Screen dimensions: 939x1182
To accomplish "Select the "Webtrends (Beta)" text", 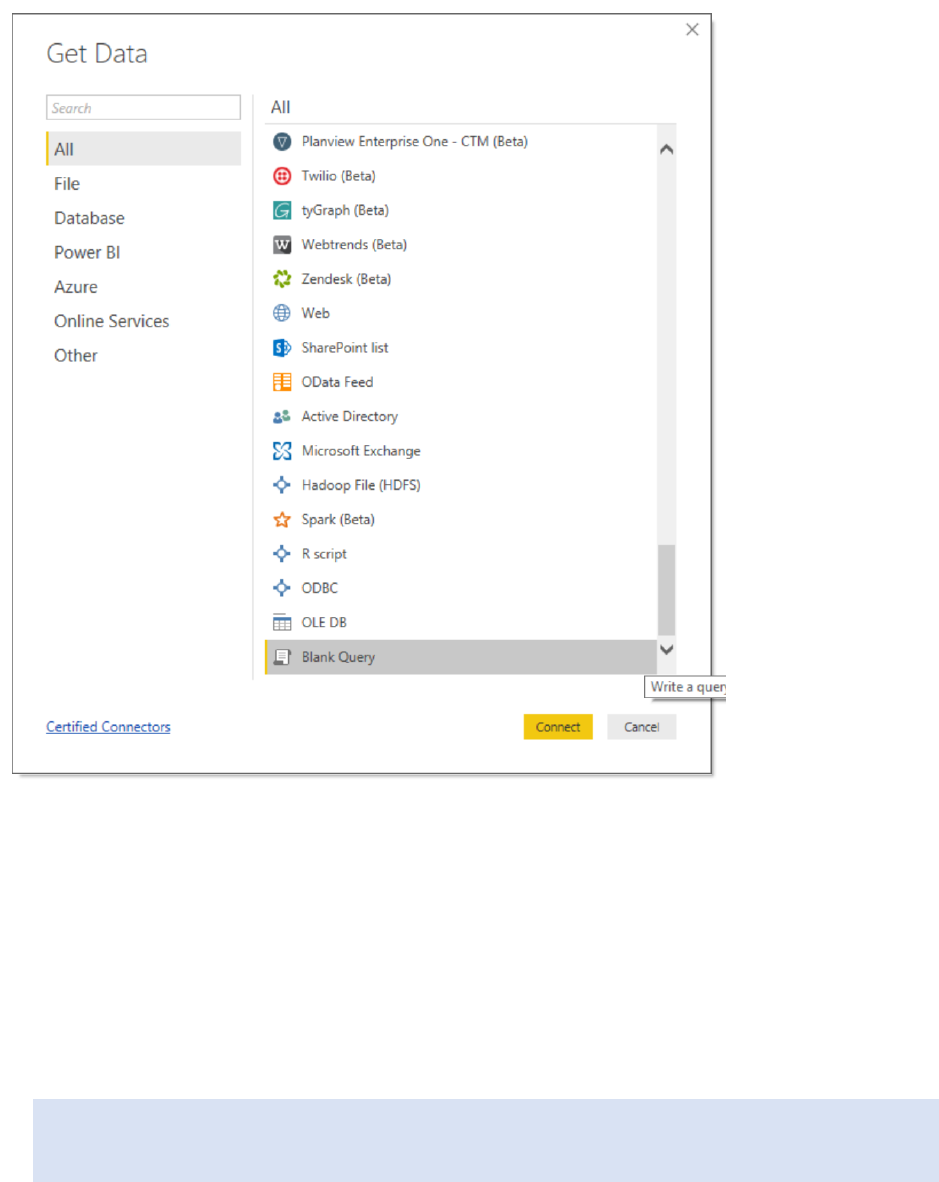I will [354, 244].
